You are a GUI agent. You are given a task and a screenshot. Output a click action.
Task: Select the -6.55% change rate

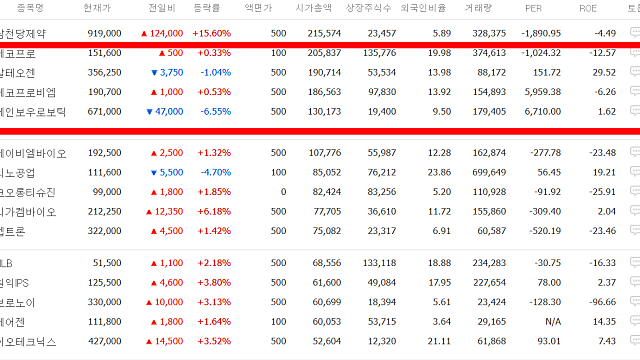point(216,111)
